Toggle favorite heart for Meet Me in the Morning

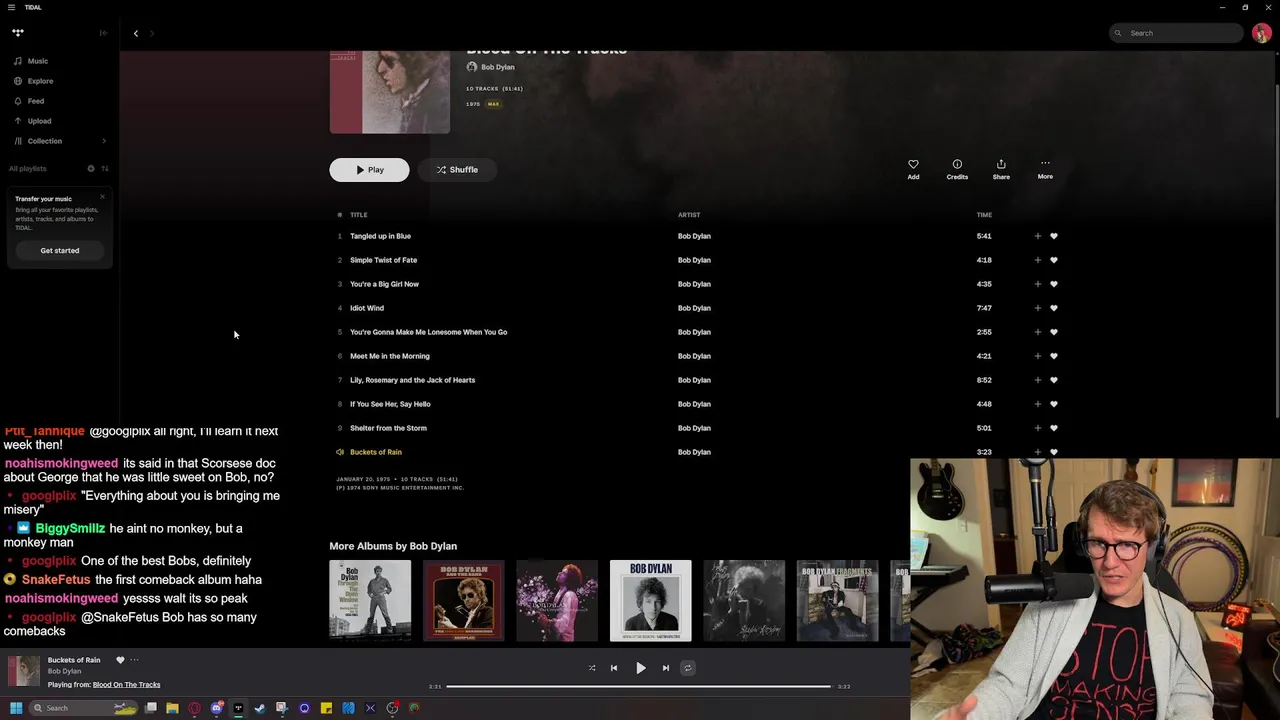(1054, 356)
